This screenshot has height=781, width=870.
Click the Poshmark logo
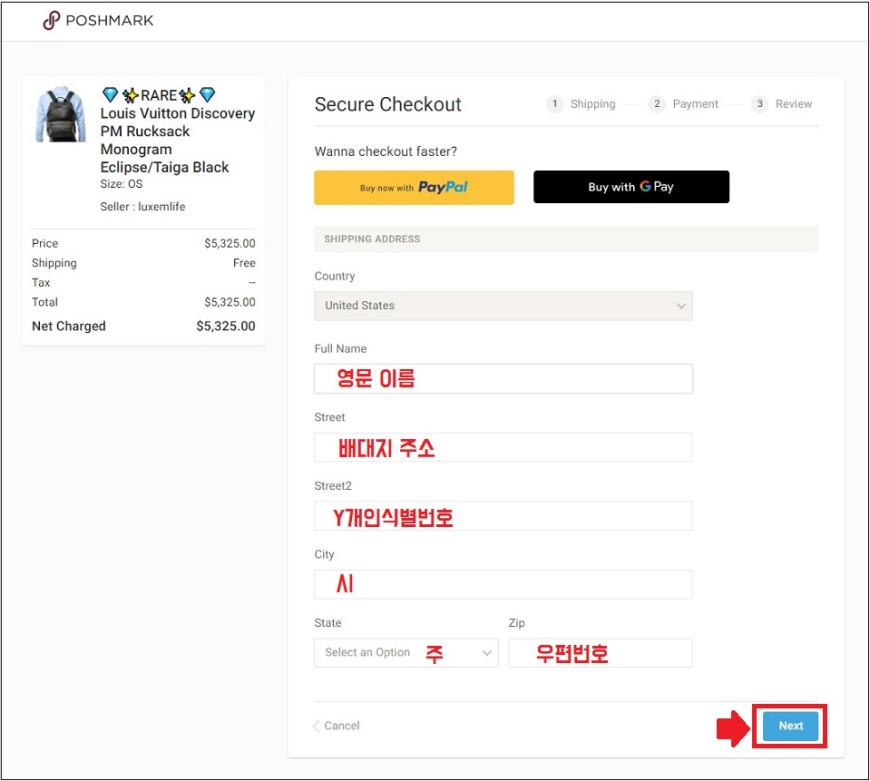pyautogui.click(x=98, y=21)
